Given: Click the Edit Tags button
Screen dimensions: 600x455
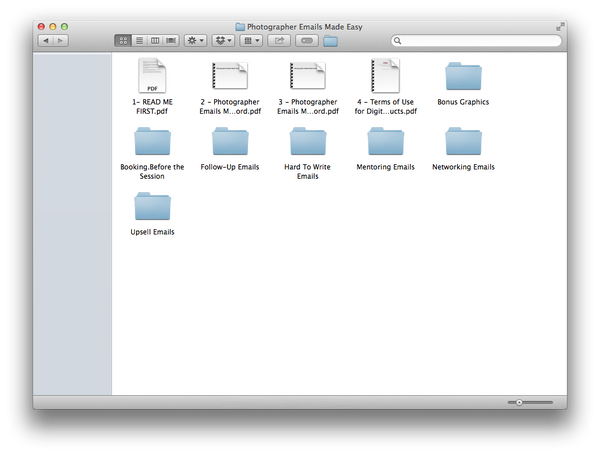Looking at the screenshot, I should (307, 41).
